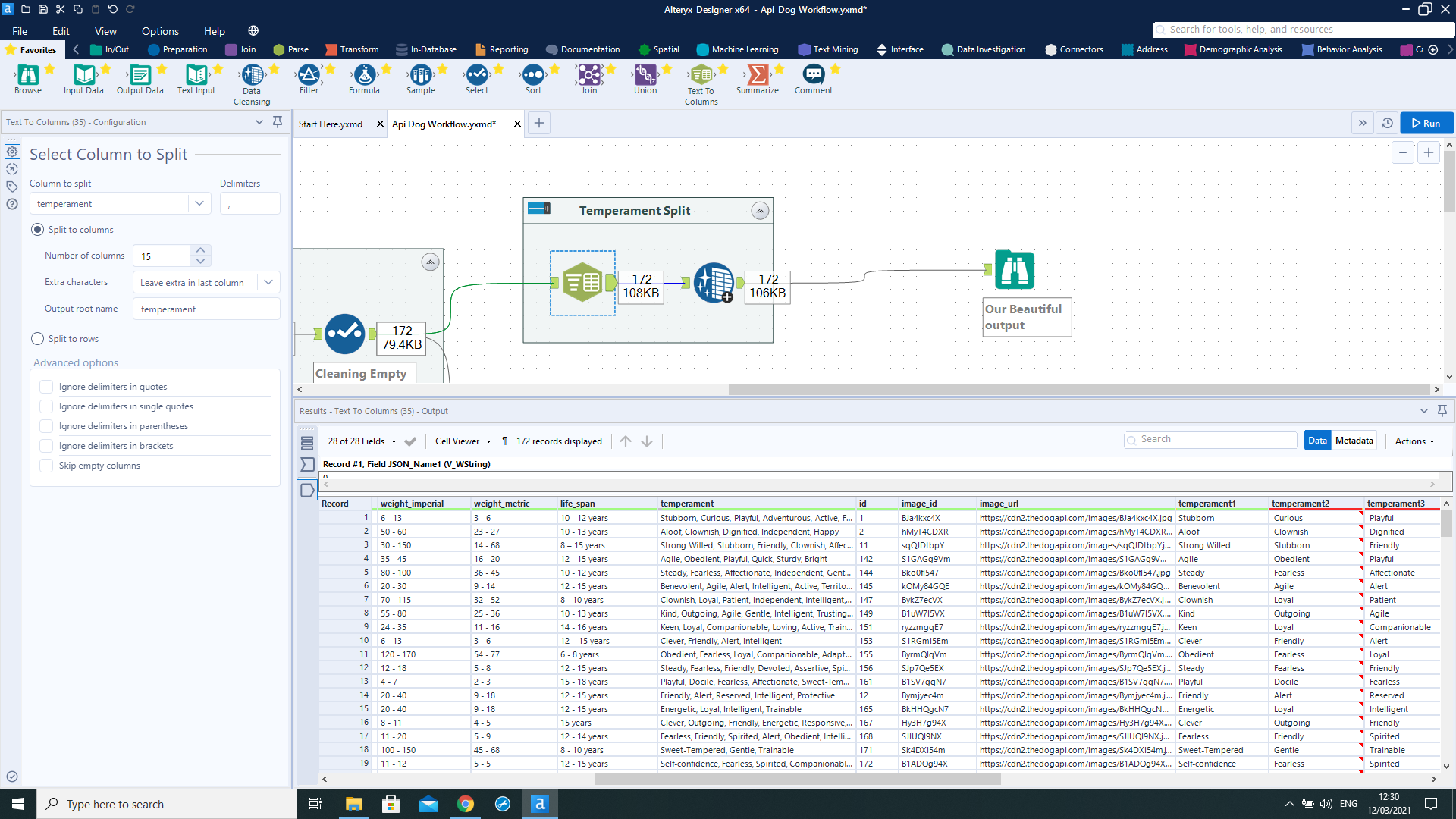Screen dimensions: 1456x819
Task: Select the Union tool icon
Action: click(x=645, y=75)
